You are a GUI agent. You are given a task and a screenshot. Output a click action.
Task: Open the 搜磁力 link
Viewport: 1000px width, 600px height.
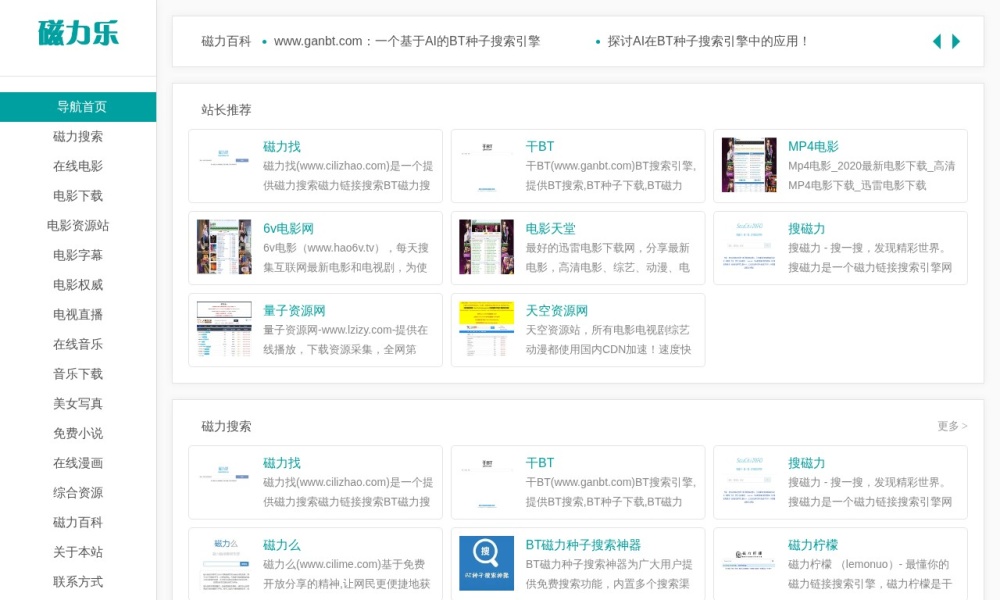coord(805,228)
